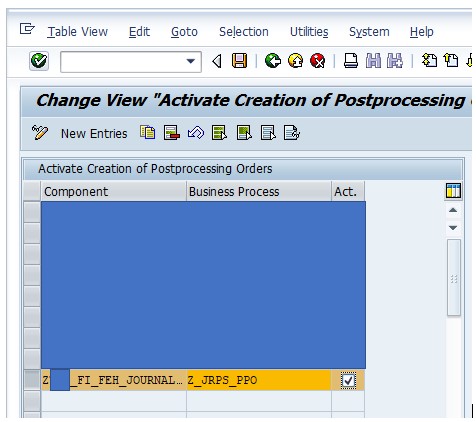Click the Copy As icon
This screenshot has height=422, width=476.
point(147,133)
